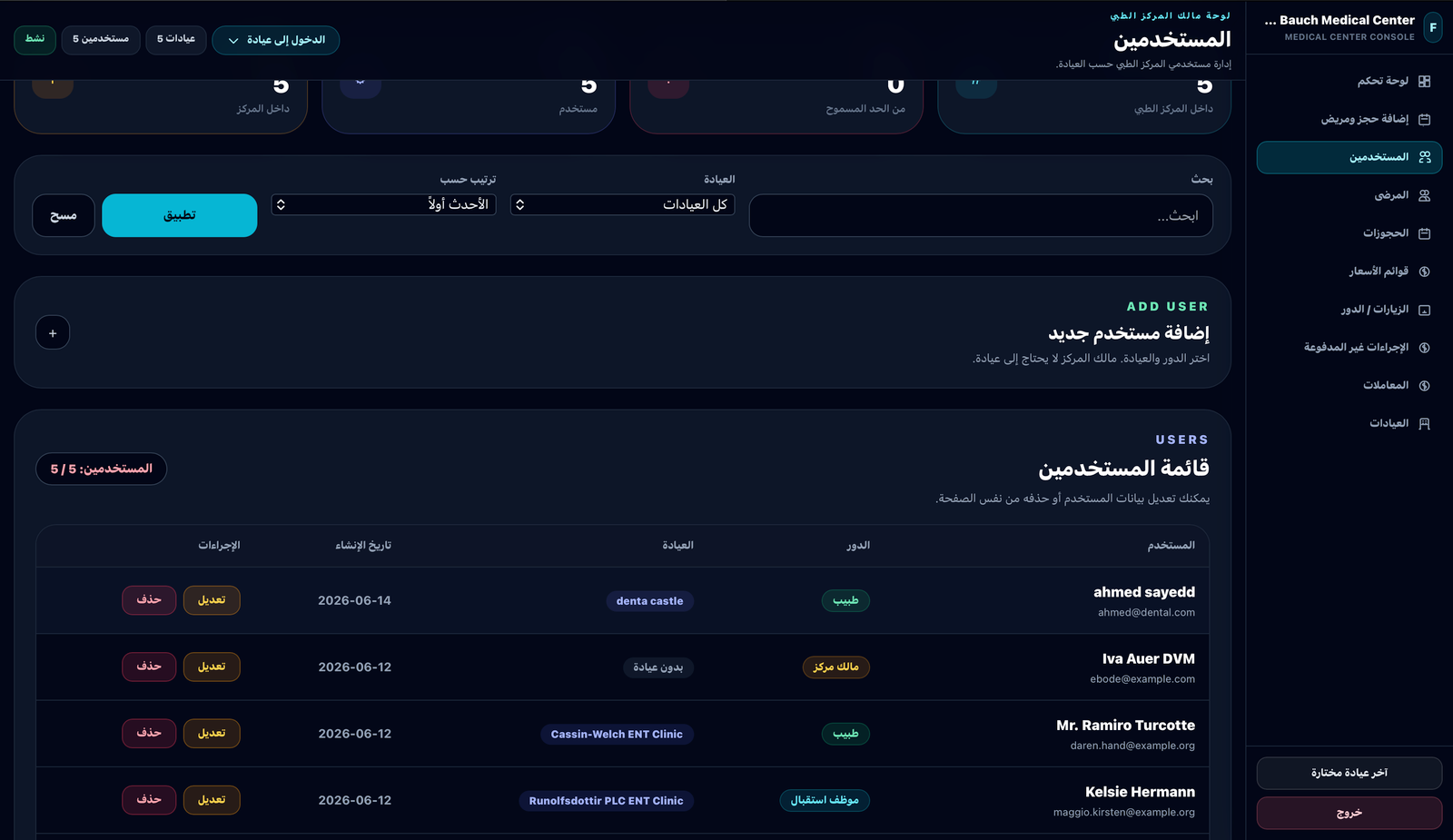Click the 5 عيادات badge
Screen dimensions: 1453x840
176,39
